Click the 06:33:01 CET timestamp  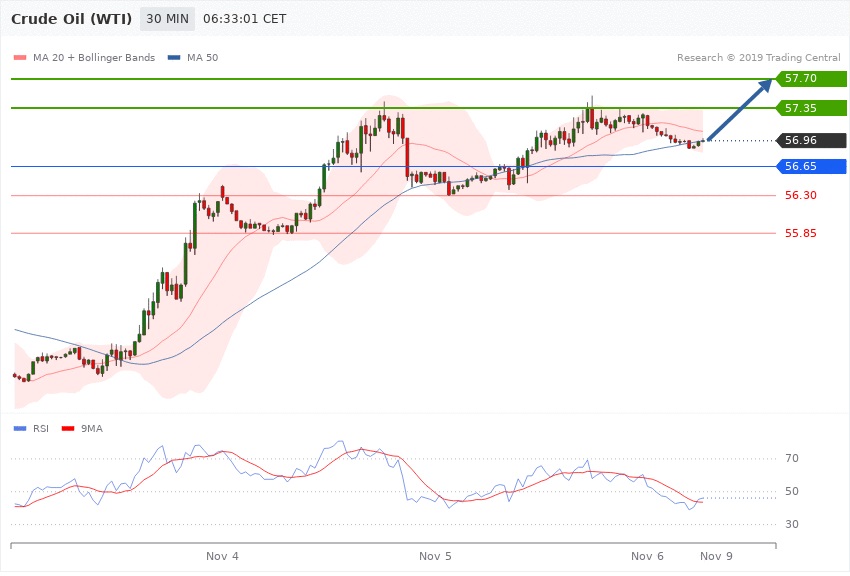point(245,19)
